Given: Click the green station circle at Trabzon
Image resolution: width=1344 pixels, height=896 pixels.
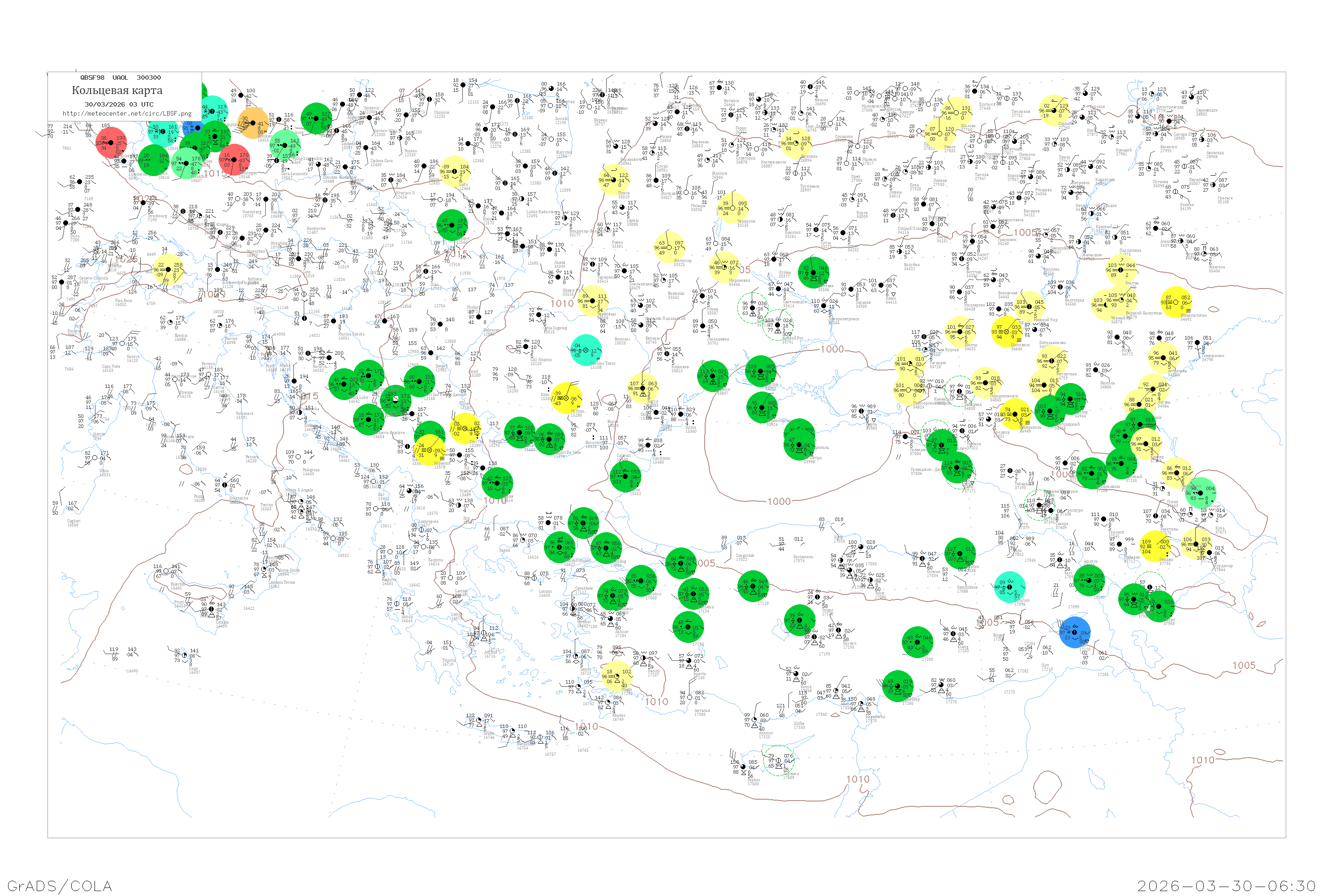Looking at the screenshot, I should click(x=960, y=553).
